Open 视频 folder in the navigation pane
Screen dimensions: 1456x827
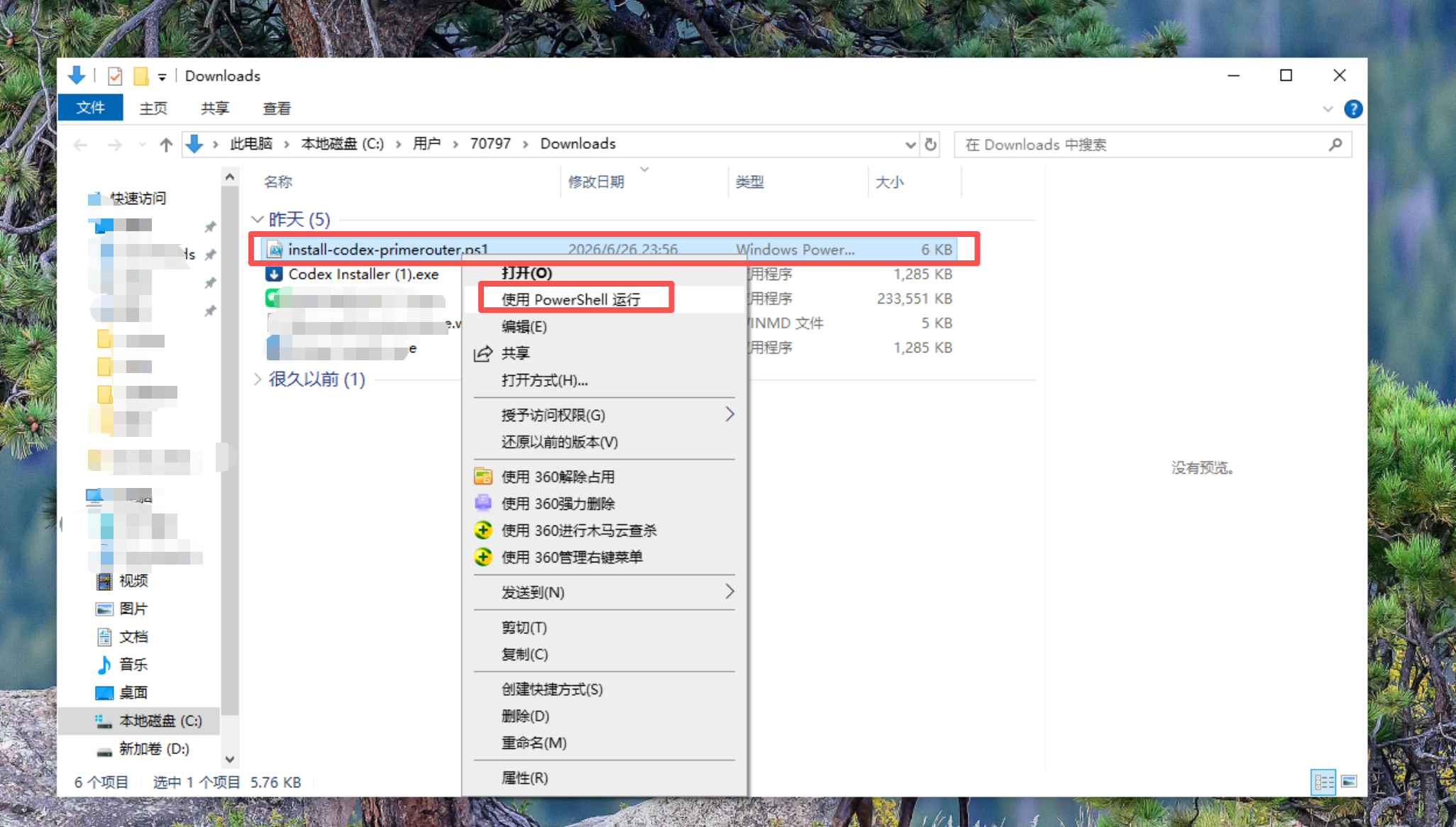coord(133,581)
